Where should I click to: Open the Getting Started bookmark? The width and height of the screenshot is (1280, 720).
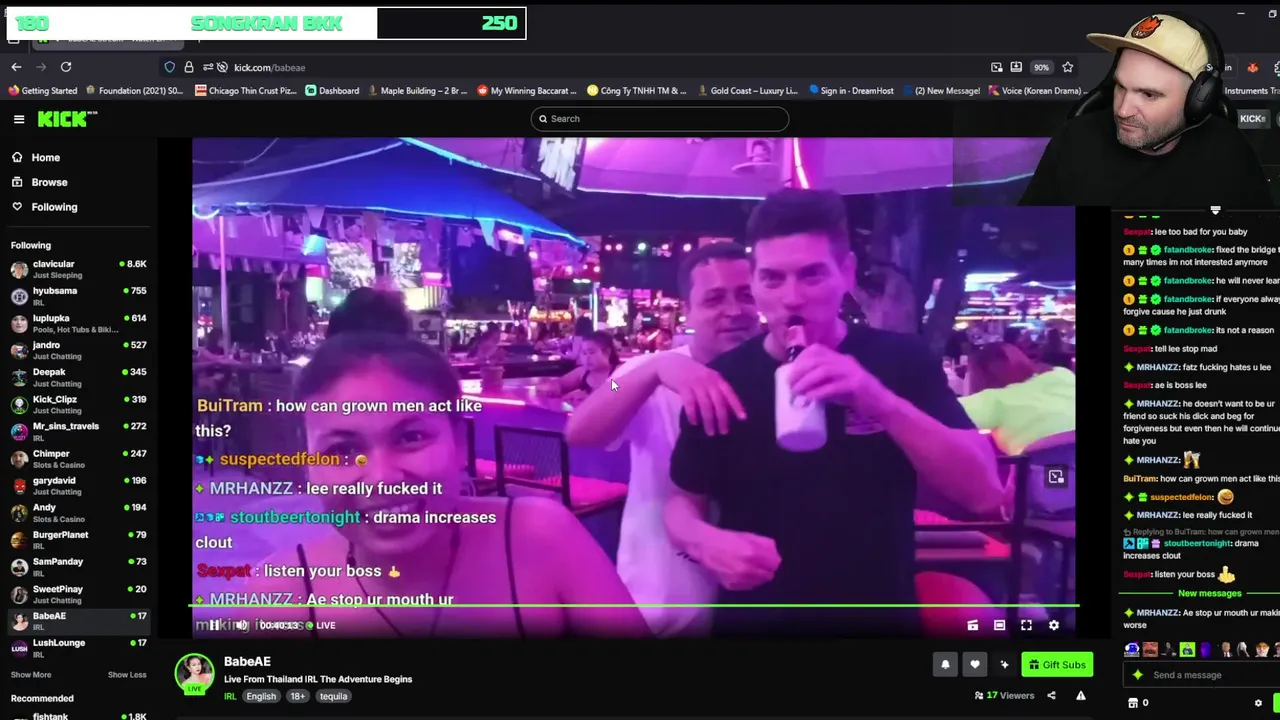(43, 91)
